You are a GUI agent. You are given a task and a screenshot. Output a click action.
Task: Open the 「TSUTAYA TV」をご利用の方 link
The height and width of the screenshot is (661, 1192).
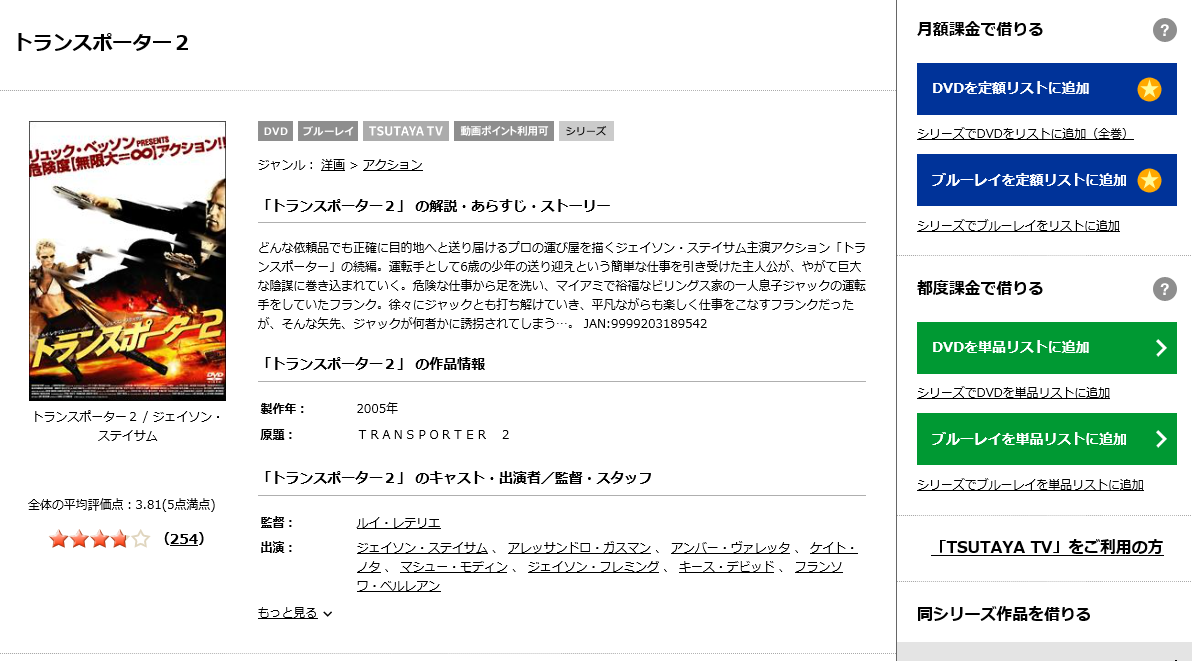coord(1047,547)
